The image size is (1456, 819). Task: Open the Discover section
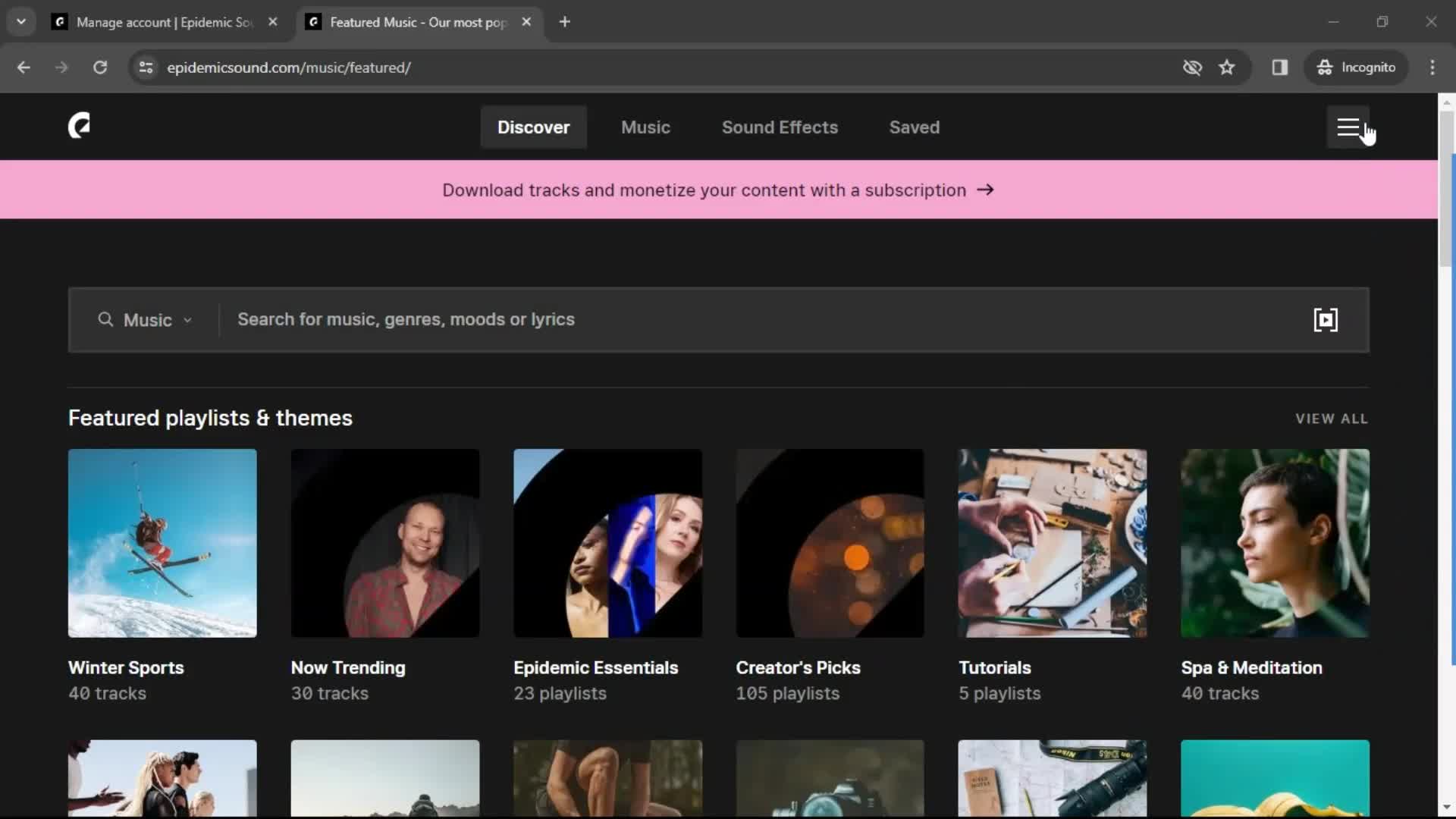533,127
